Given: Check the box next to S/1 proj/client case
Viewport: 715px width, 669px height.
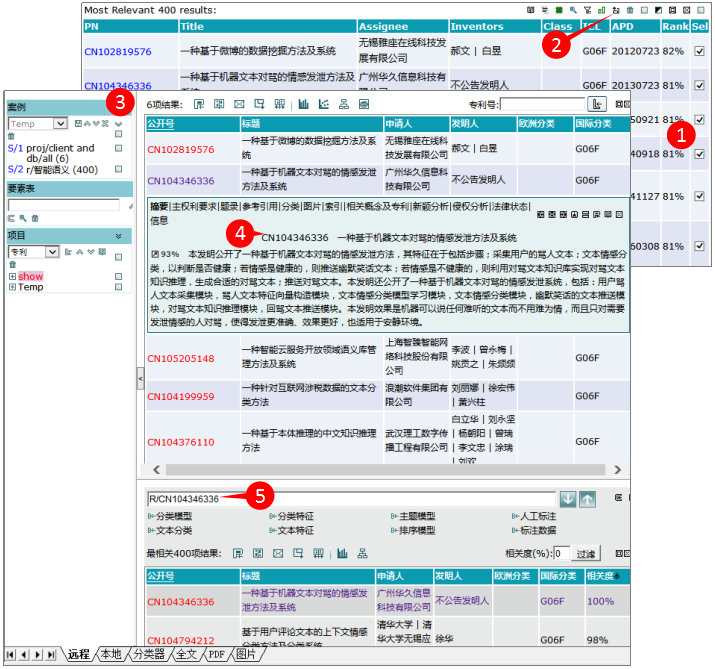Looking at the screenshot, I should [119, 148].
